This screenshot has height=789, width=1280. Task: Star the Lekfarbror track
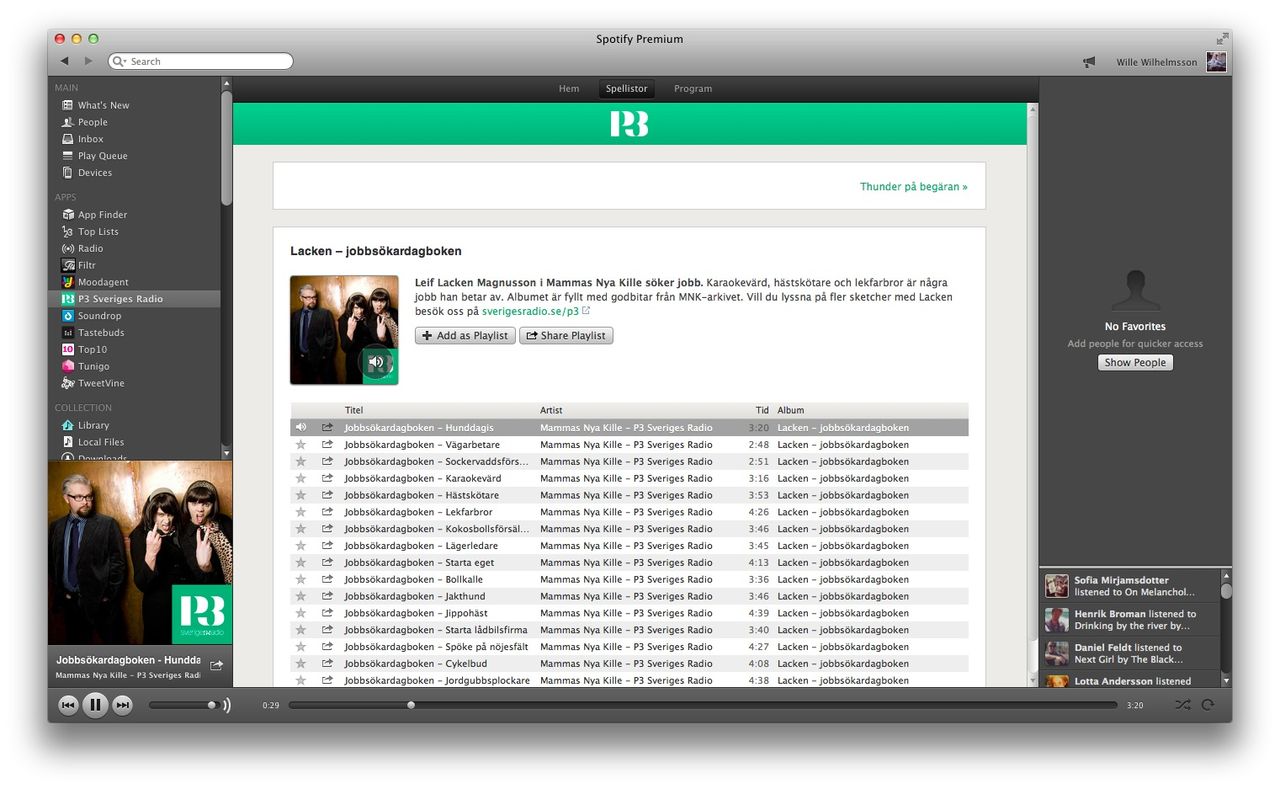[x=300, y=513]
